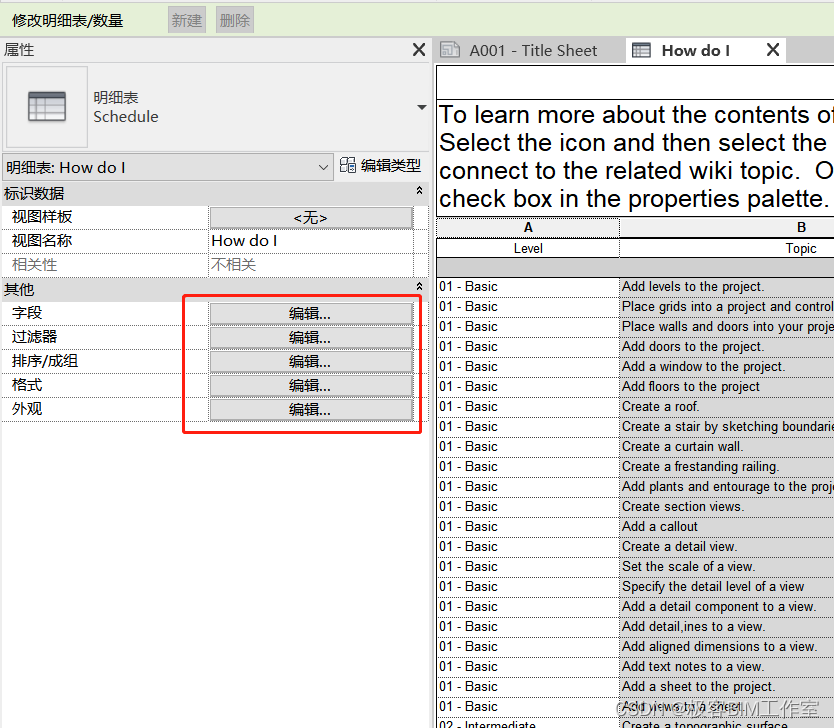Viewport: 834px width, 728px height.
Task: Click 'Create a roof.' cell
Action: (727, 407)
